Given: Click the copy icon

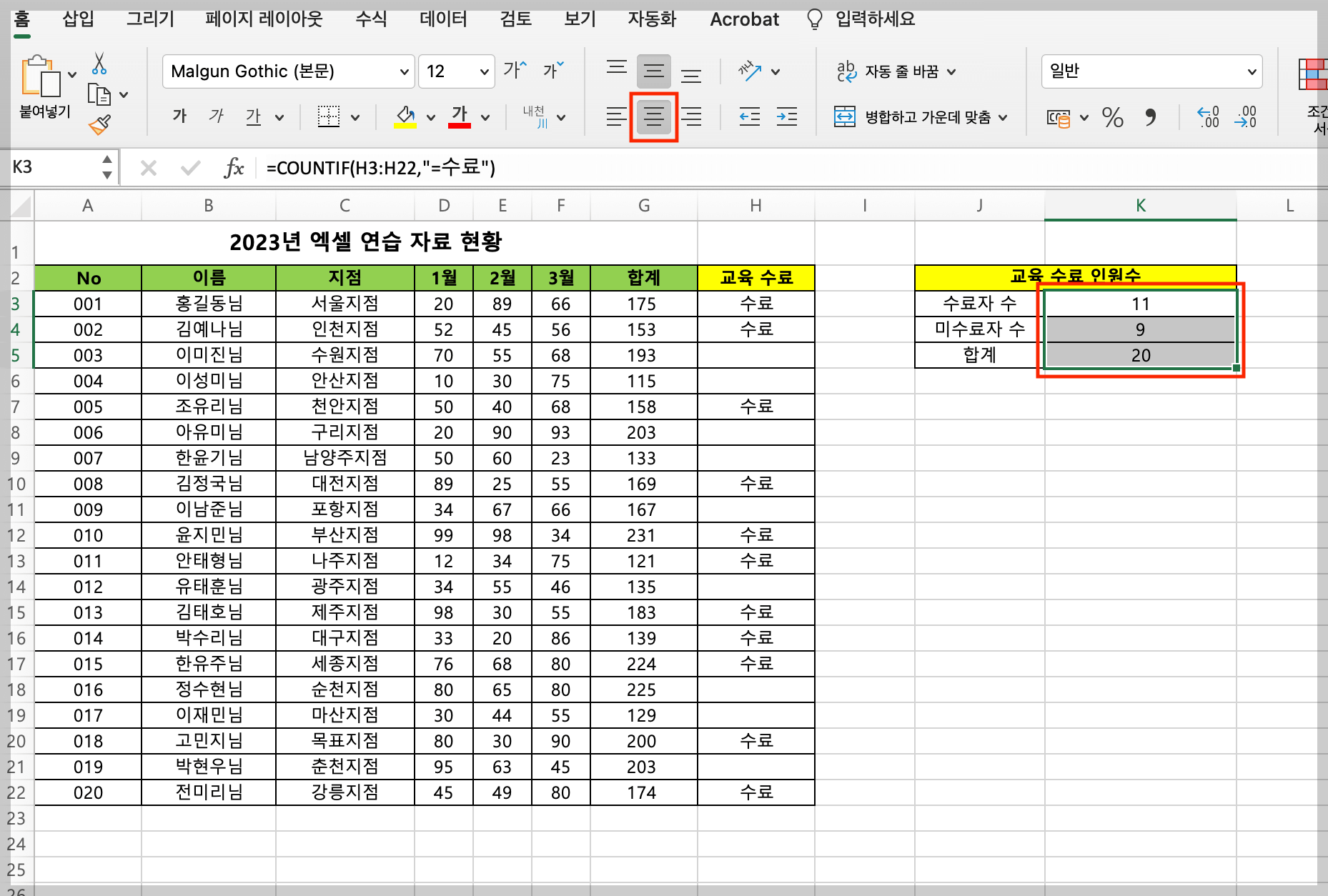Looking at the screenshot, I should pos(100,94).
